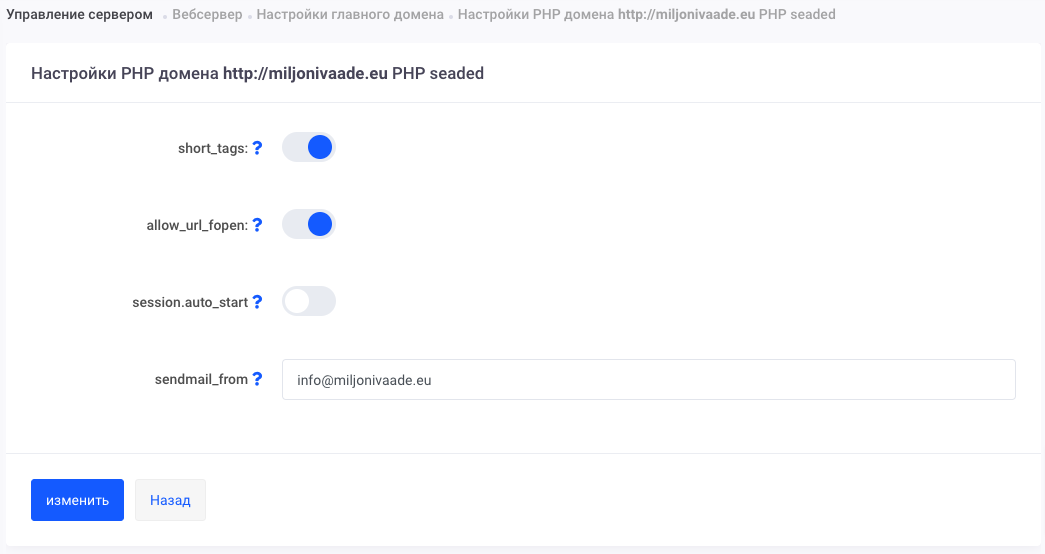Screen dimensions: 1045x554
Task: Turn off the allow_url_fopen toggle
Action: point(308,224)
